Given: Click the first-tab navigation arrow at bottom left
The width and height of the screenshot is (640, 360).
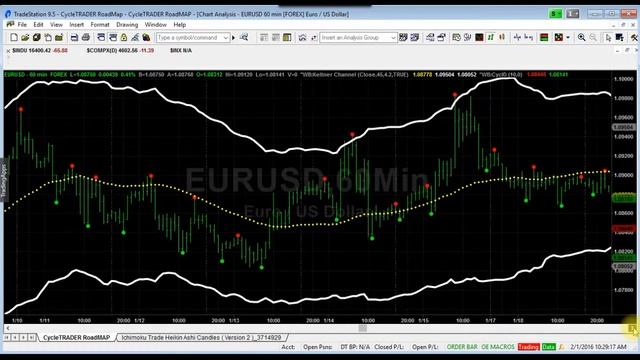Looking at the screenshot, I should [7, 338].
